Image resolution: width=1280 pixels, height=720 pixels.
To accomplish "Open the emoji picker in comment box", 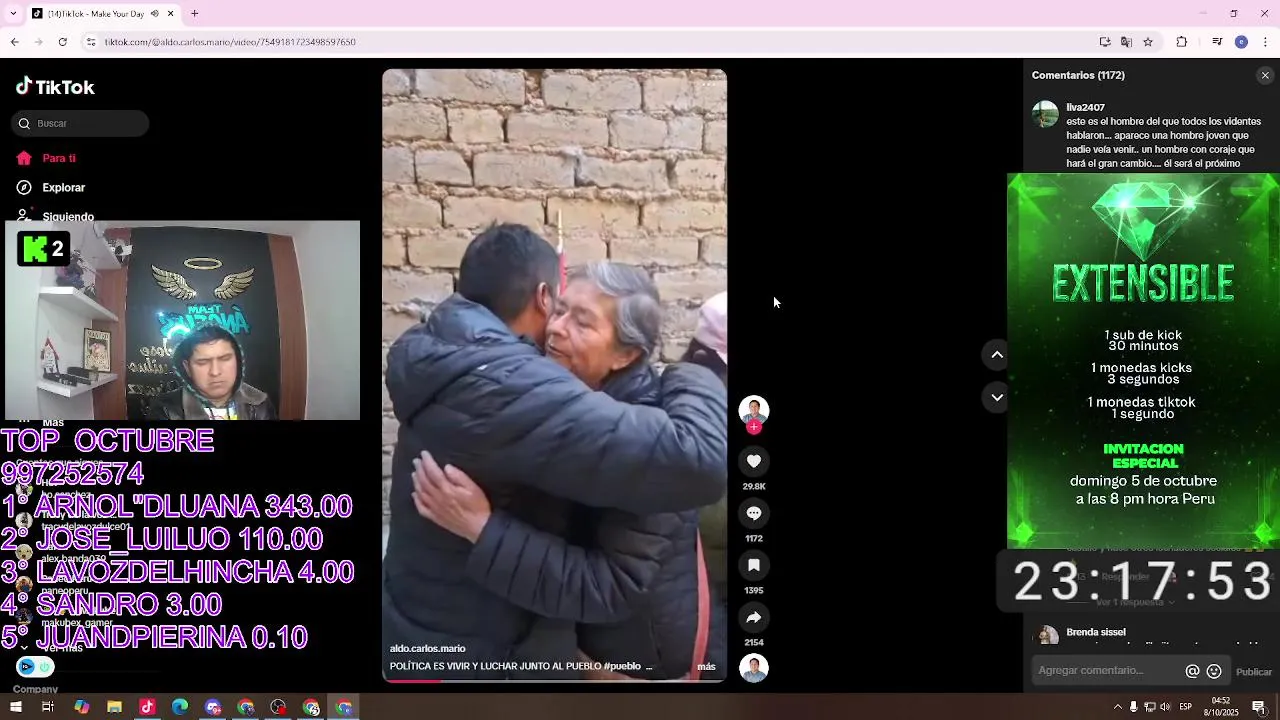I will tap(1214, 671).
